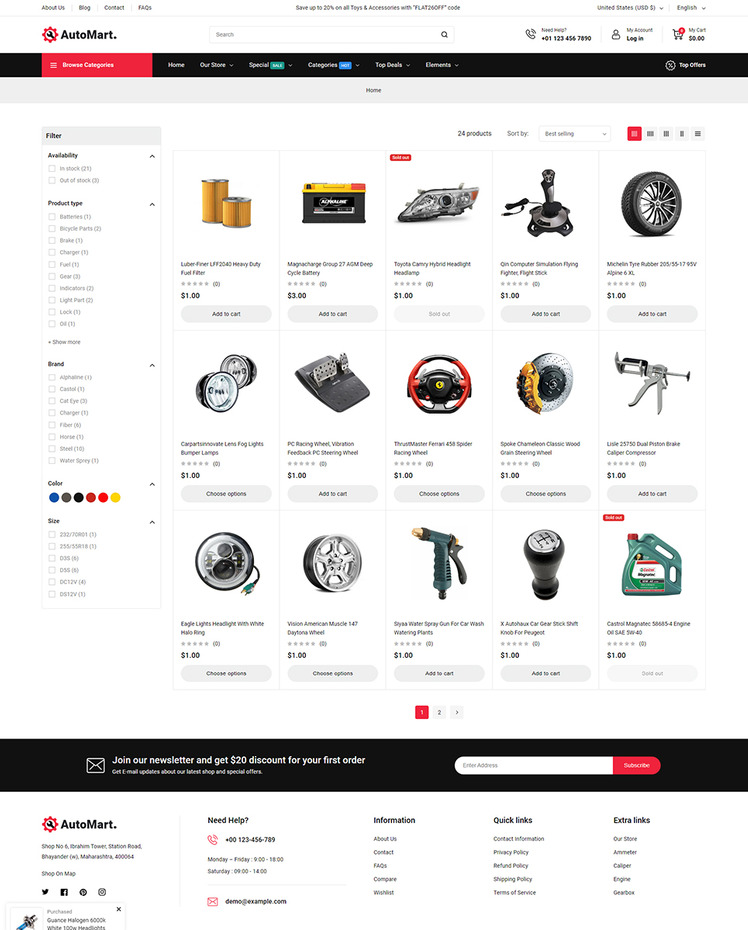Open the shopping cart icon
Viewport: 748px width, 930px height.
coord(678,34)
